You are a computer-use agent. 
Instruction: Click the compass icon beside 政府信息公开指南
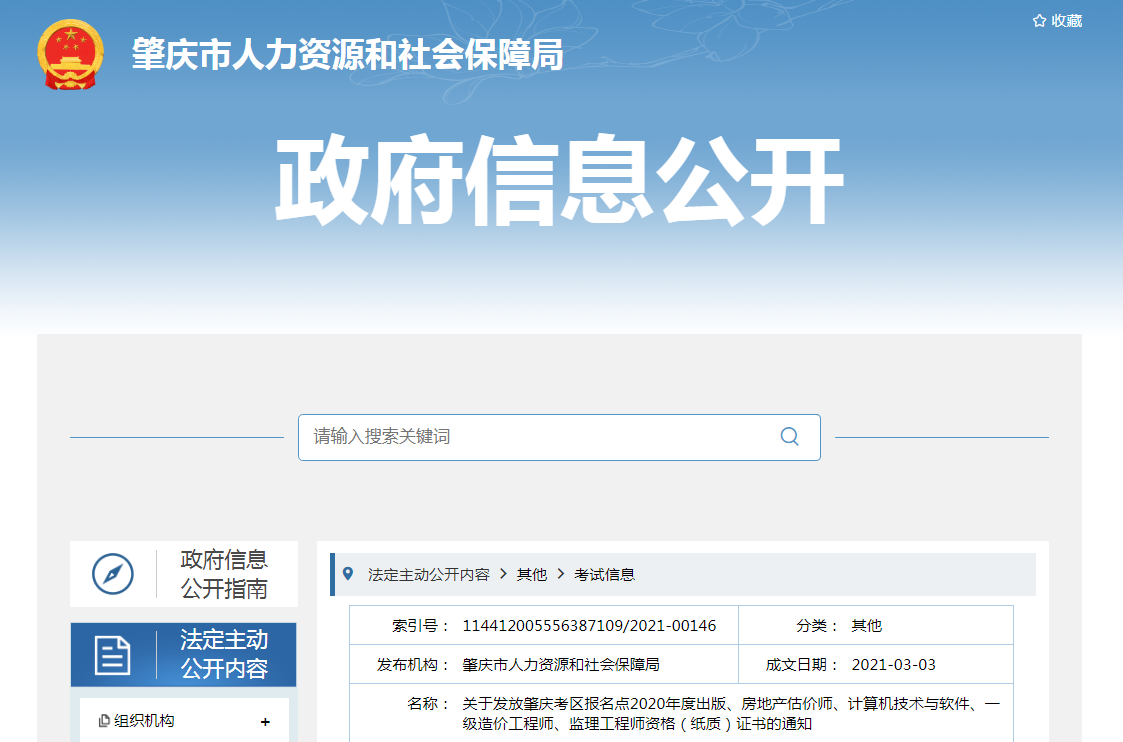point(112,574)
